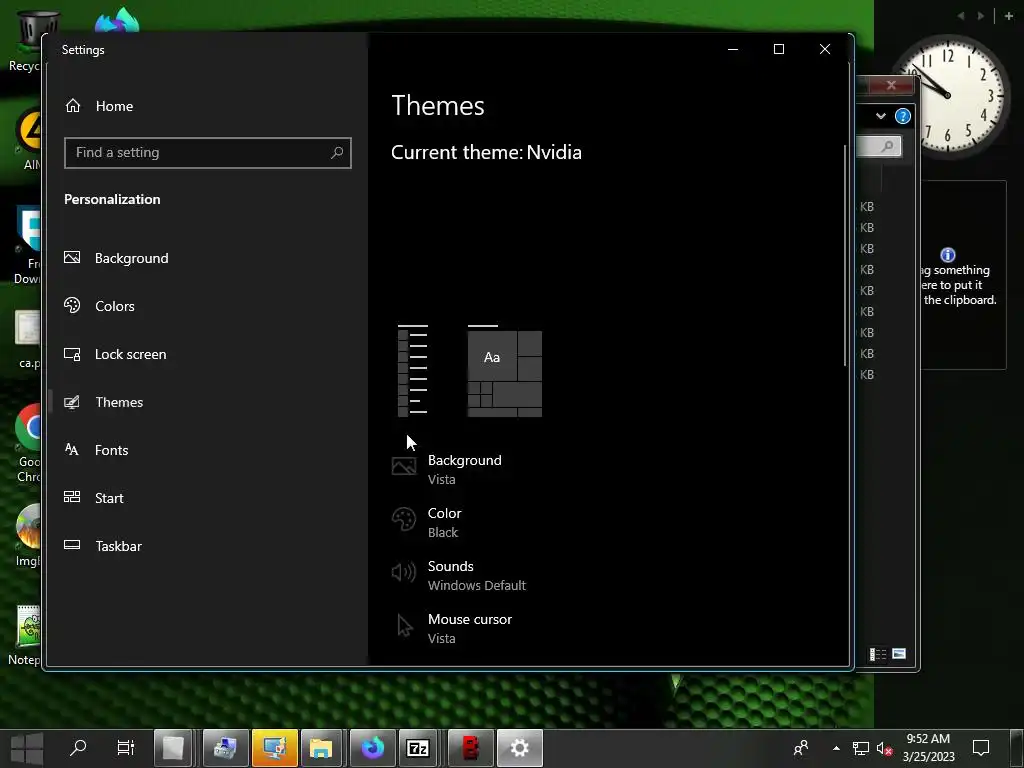
Task: Change theme Color set to Black
Action: tap(426, 522)
